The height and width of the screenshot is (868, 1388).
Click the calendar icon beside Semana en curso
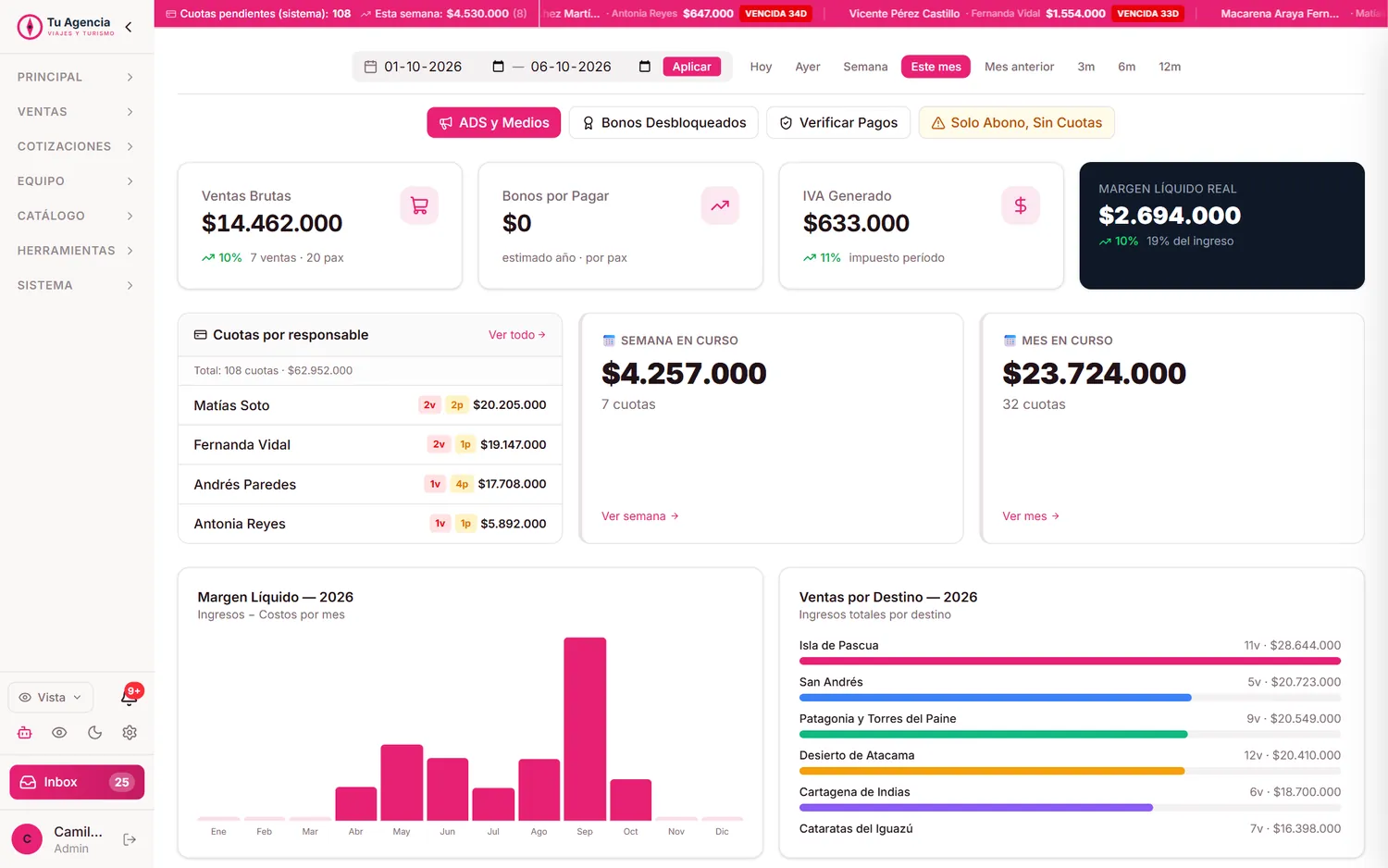(x=609, y=341)
